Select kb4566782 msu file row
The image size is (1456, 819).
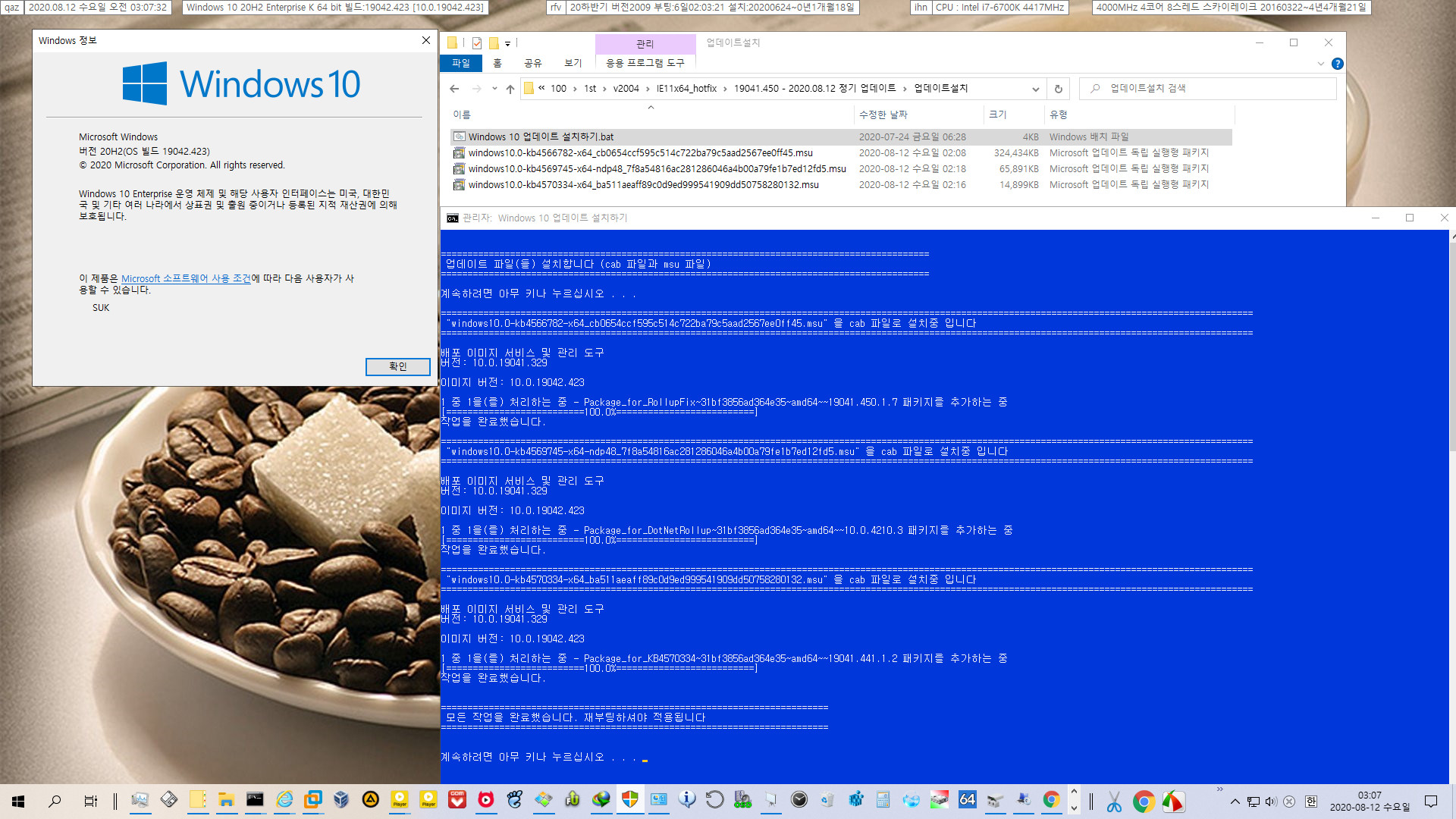coord(842,153)
